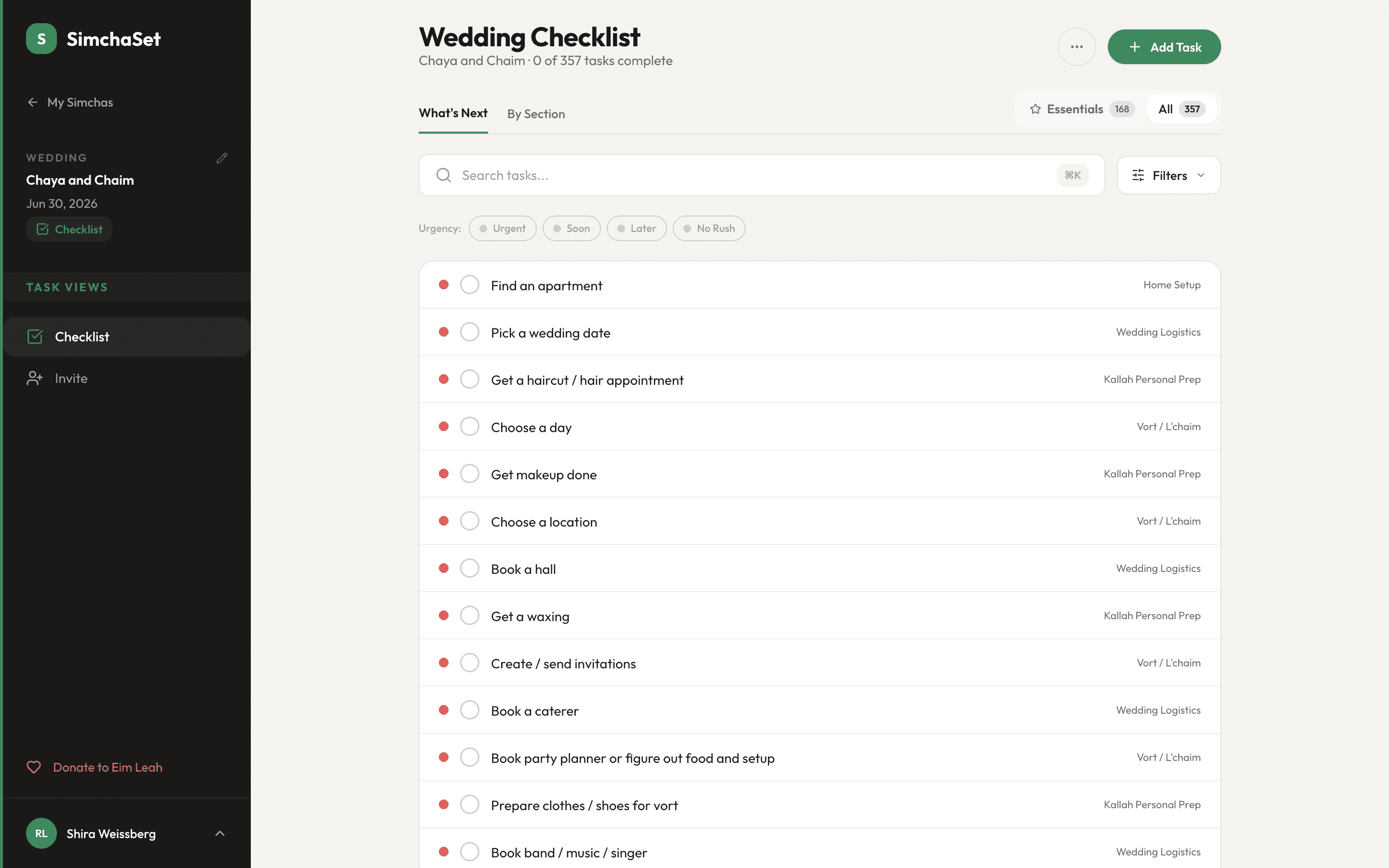
Task: Toggle the Urgent urgency filter
Action: [x=502, y=228]
